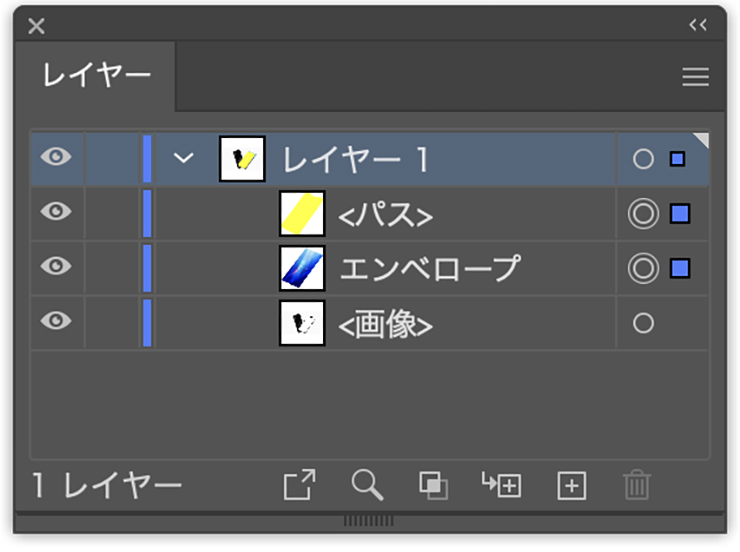Click the Create New Layer icon

click(570, 486)
